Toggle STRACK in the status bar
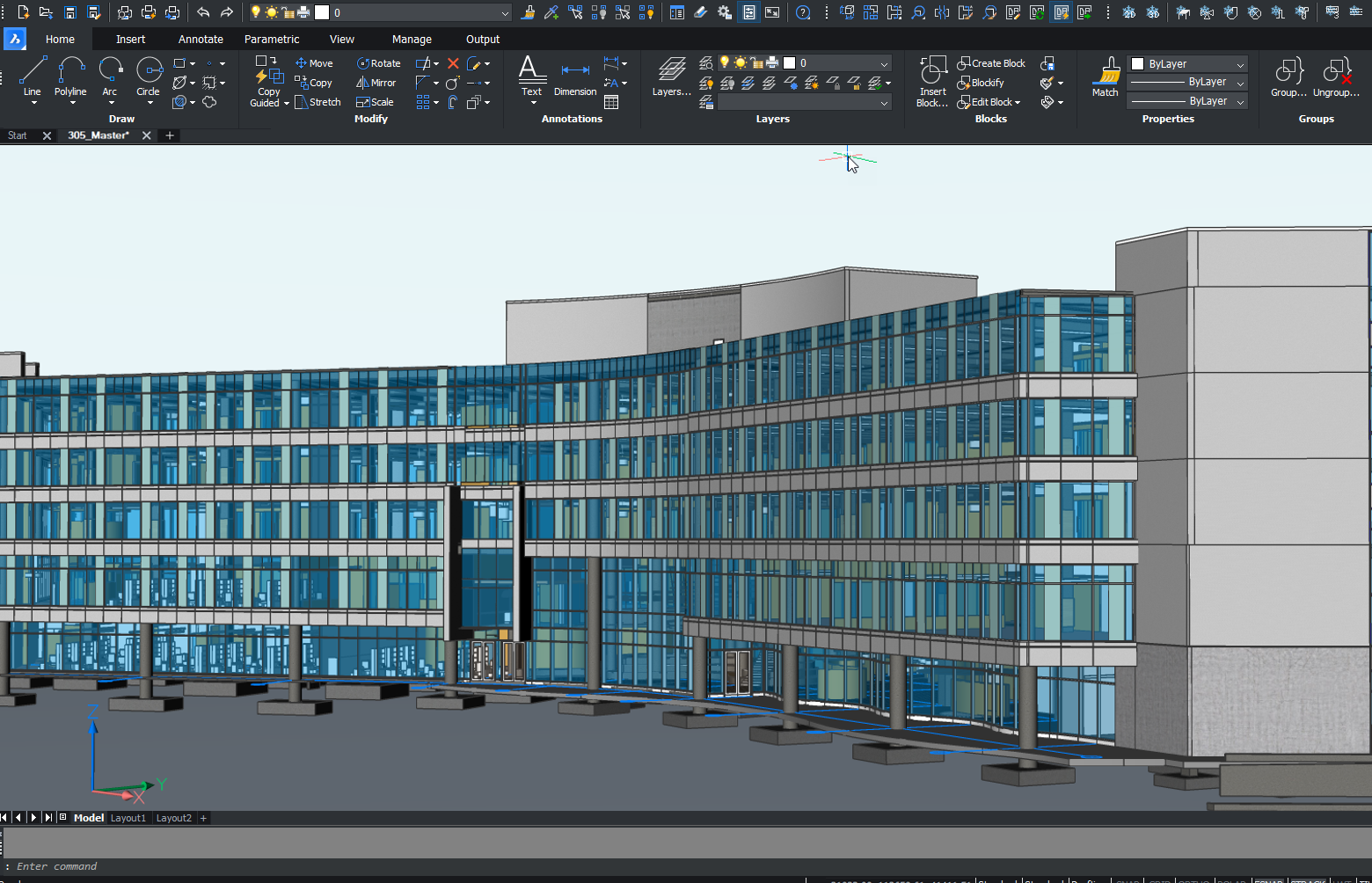The height and width of the screenshot is (883, 1372). tap(1308, 880)
